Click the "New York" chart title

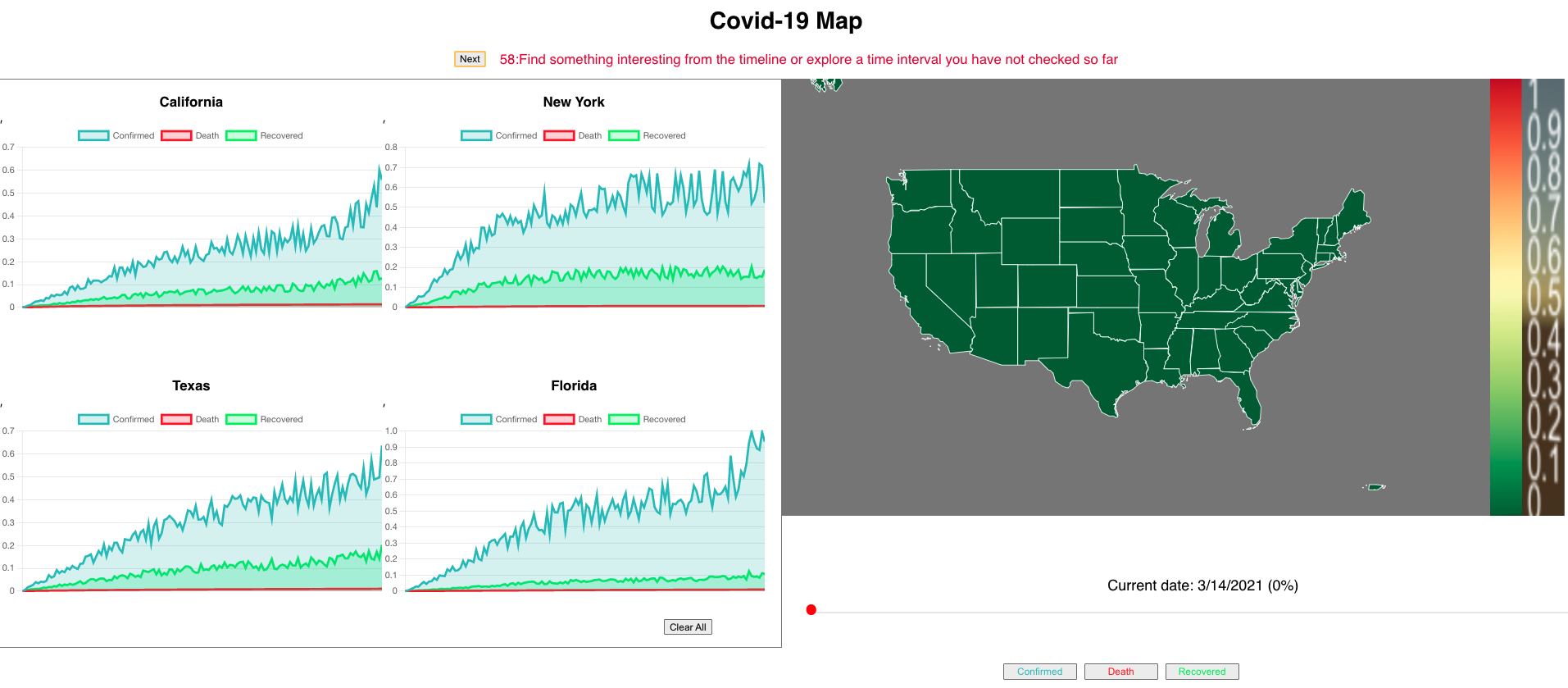(574, 102)
